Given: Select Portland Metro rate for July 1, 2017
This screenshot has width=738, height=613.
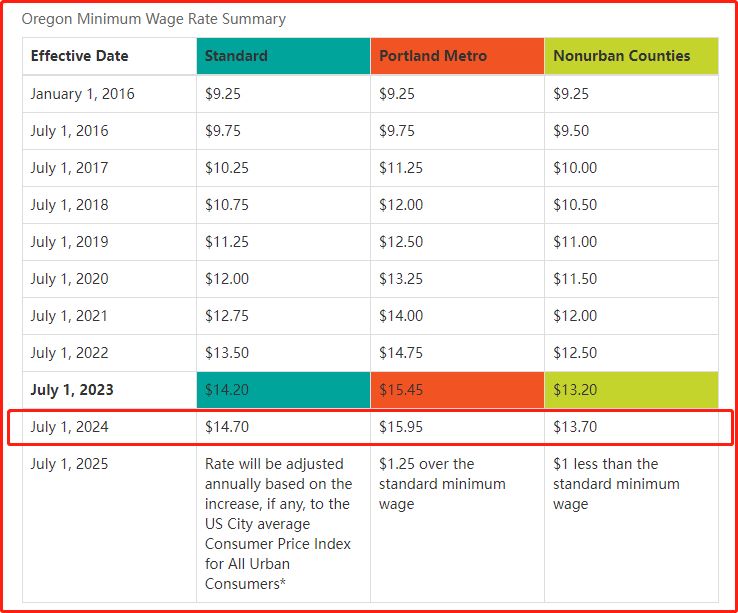Looking at the screenshot, I should (x=401, y=168).
